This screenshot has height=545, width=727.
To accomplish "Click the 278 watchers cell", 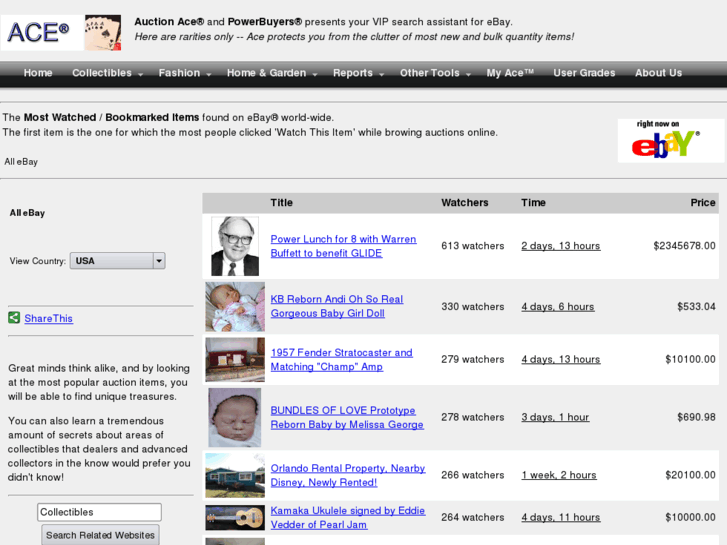I will 472,417.
